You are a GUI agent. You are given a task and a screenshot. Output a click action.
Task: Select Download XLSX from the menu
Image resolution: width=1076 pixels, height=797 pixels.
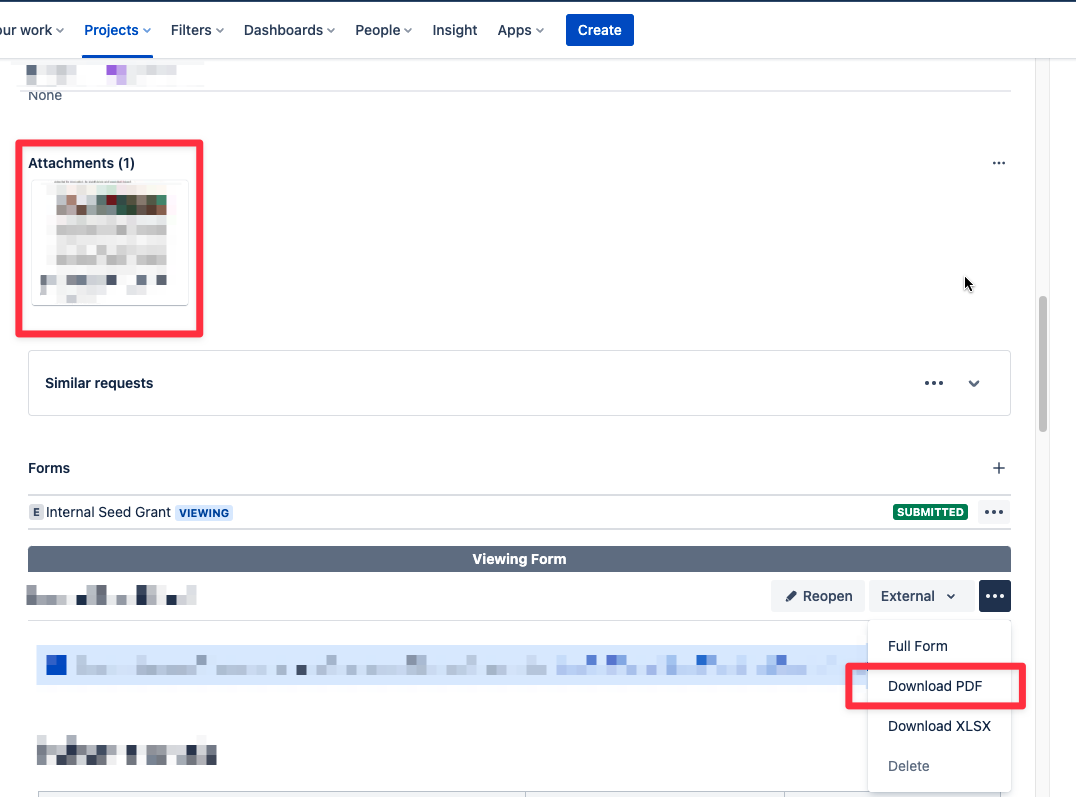point(938,726)
